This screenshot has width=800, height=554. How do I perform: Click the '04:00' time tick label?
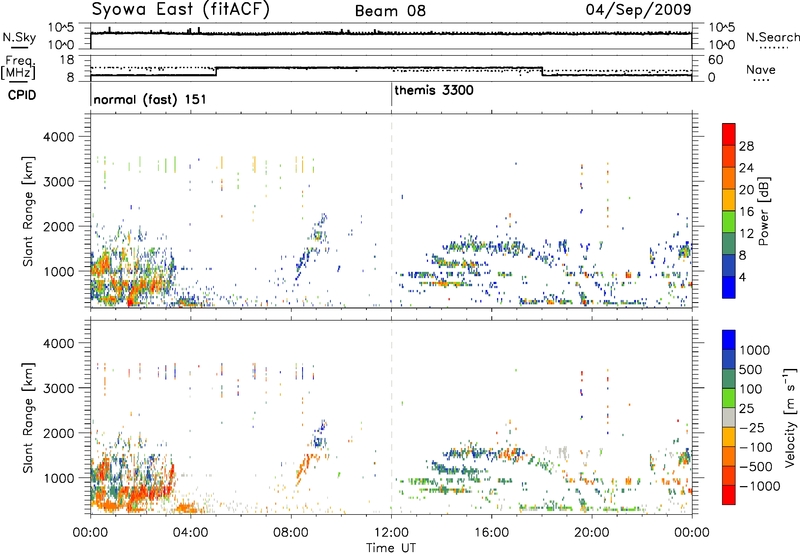coord(190,533)
